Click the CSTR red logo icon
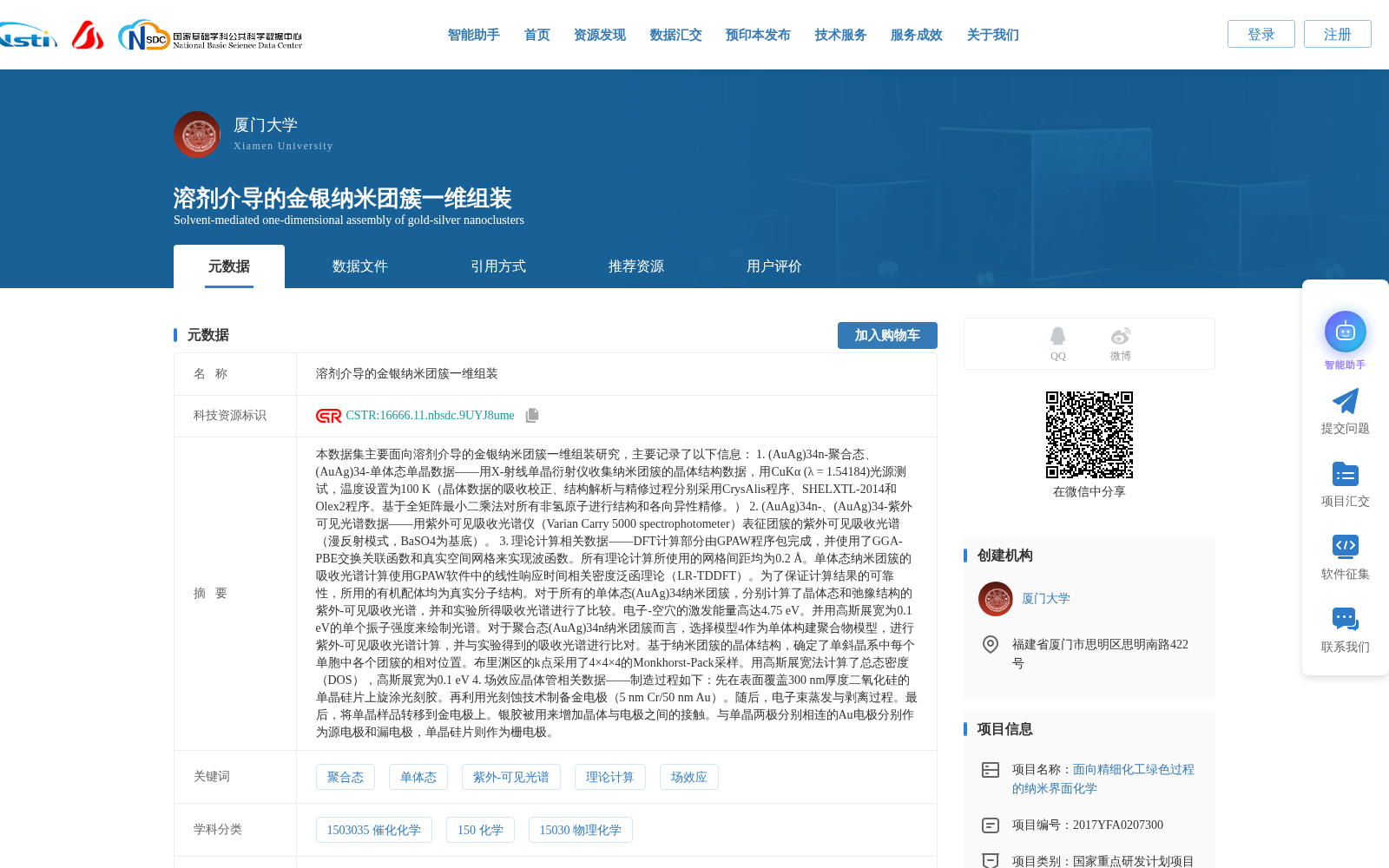This screenshot has height=868, width=1389. (329, 416)
